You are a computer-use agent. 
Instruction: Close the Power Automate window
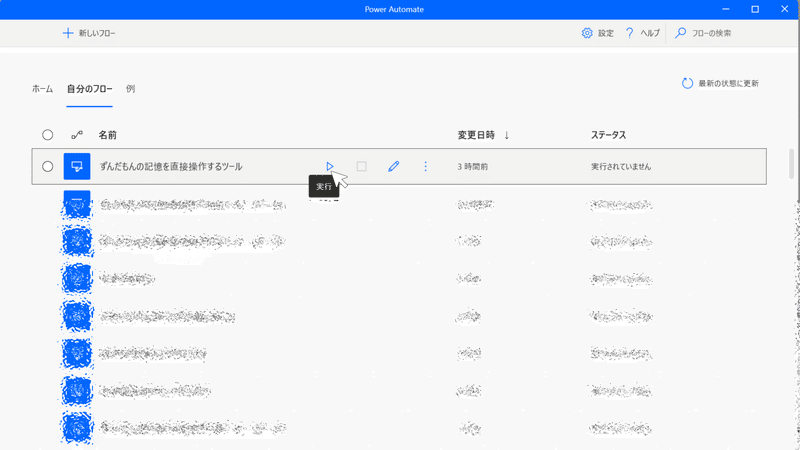785,9
